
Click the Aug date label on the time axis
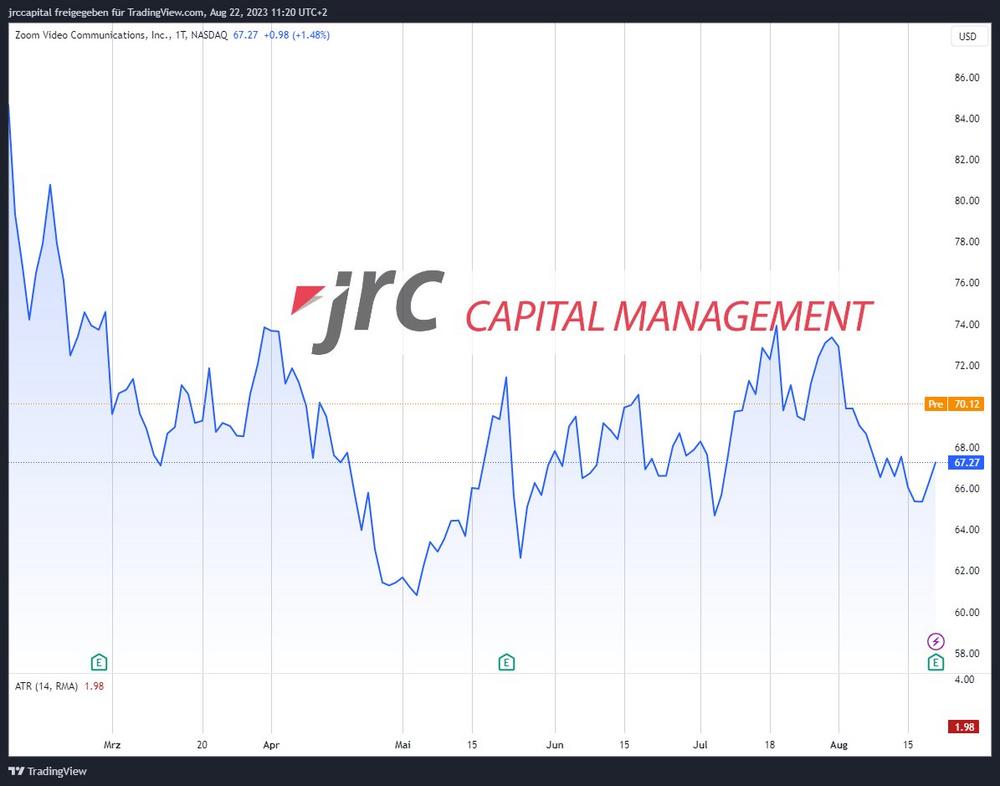[x=839, y=745]
